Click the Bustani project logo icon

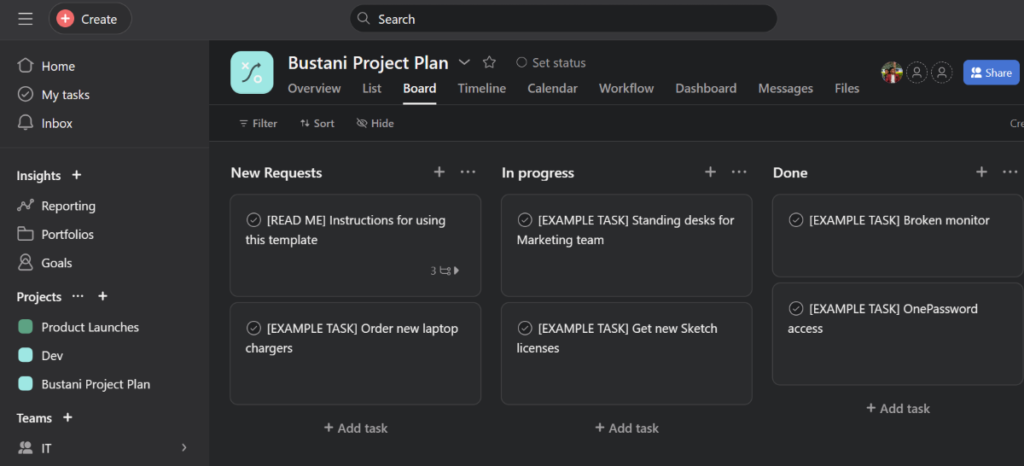tap(251, 73)
